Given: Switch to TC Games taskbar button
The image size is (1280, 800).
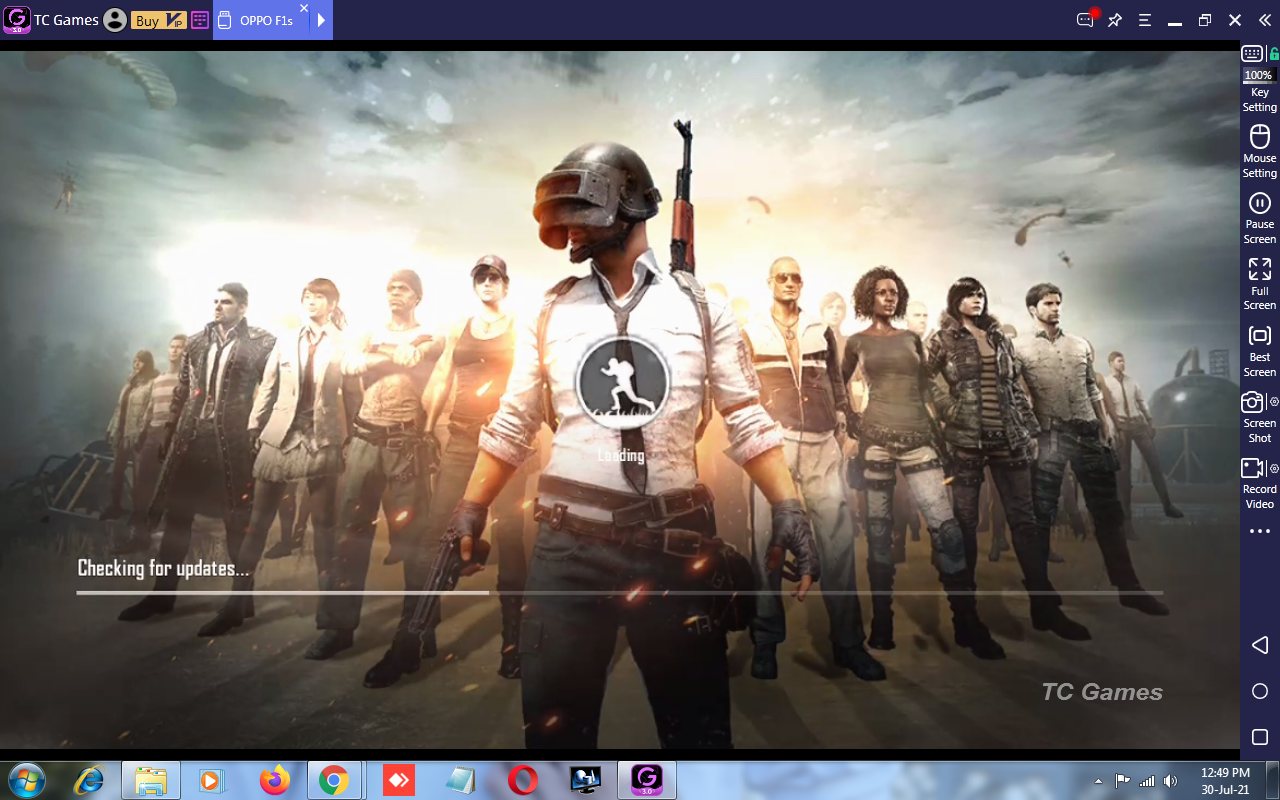Looking at the screenshot, I should point(647,780).
